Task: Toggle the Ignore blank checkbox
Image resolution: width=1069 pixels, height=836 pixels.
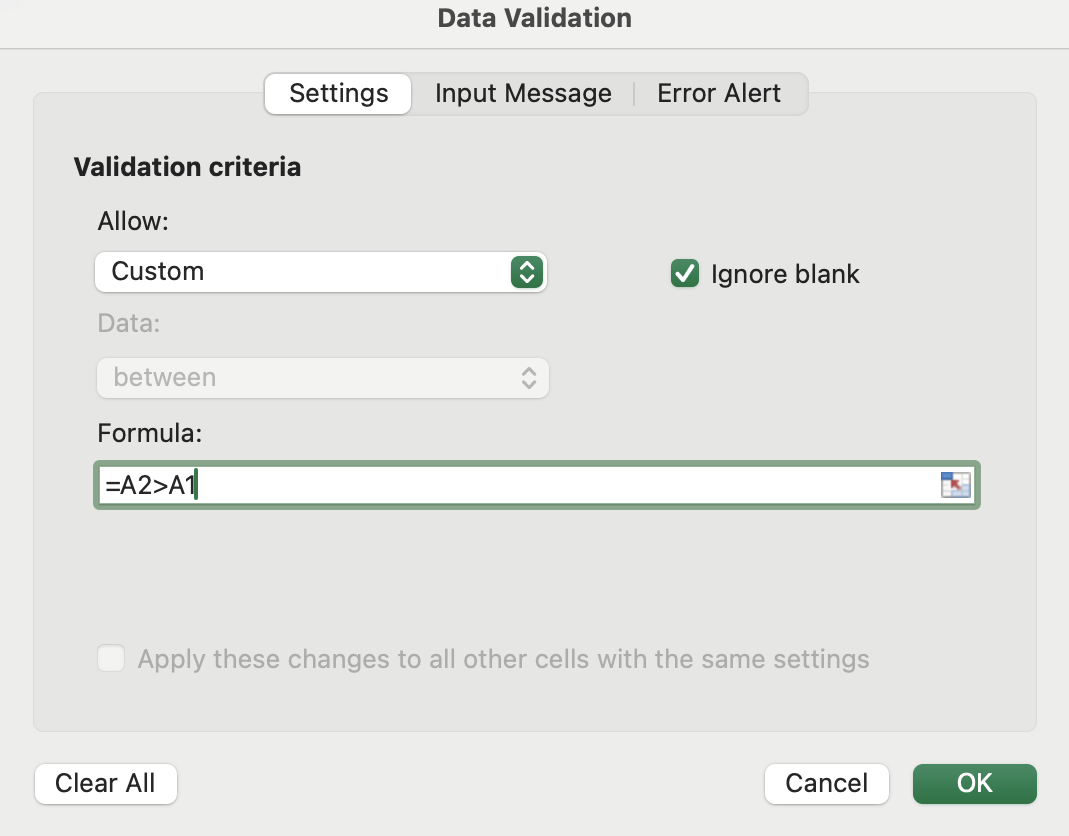Action: (x=684, y=273)
